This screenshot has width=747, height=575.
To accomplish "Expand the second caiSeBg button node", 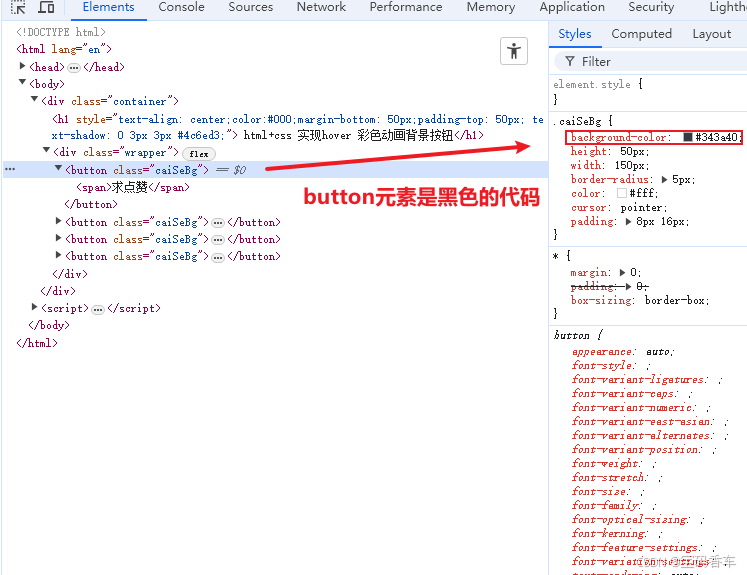I will pyautogui.click(x=58, y=221).
